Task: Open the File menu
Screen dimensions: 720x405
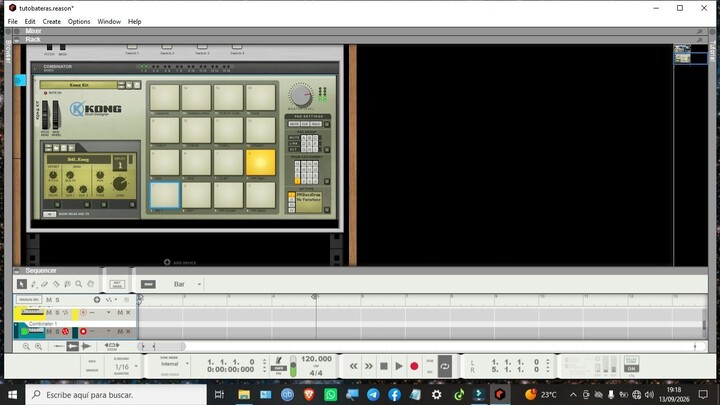Action: click(x=12, y=22)
